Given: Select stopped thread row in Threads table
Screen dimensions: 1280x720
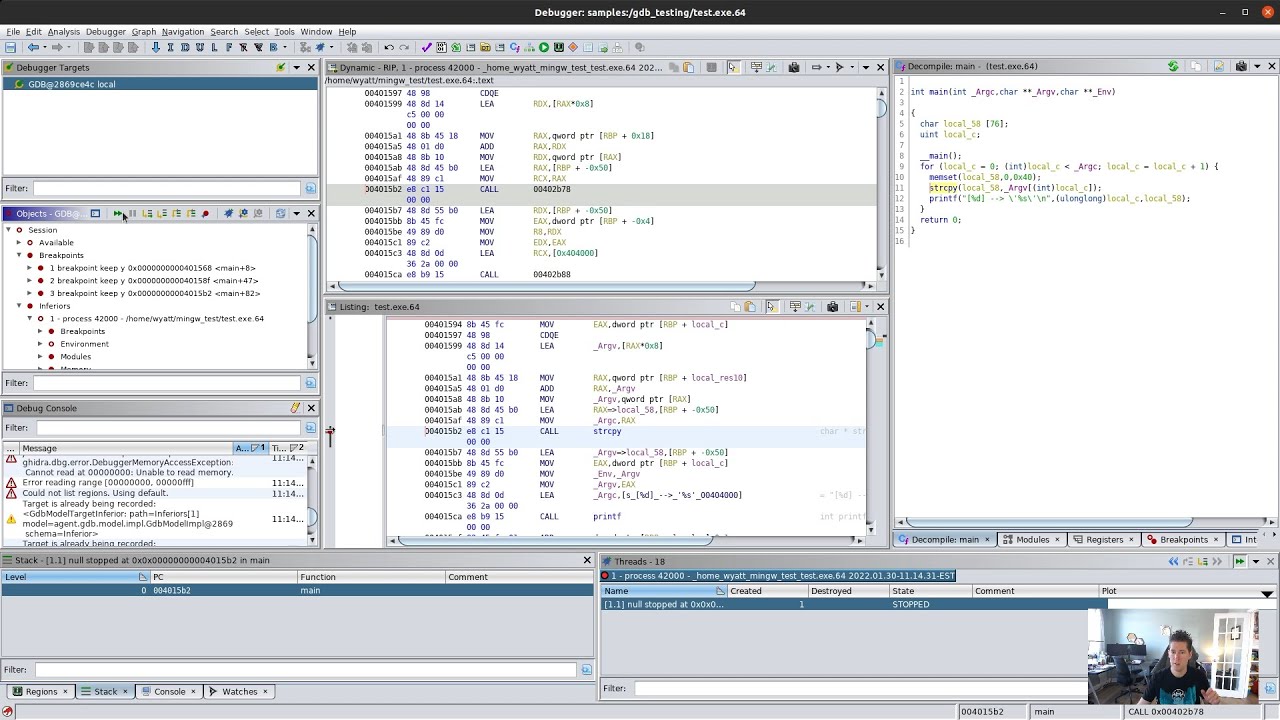Looking at the screenshot, I should tap(845, 605).
